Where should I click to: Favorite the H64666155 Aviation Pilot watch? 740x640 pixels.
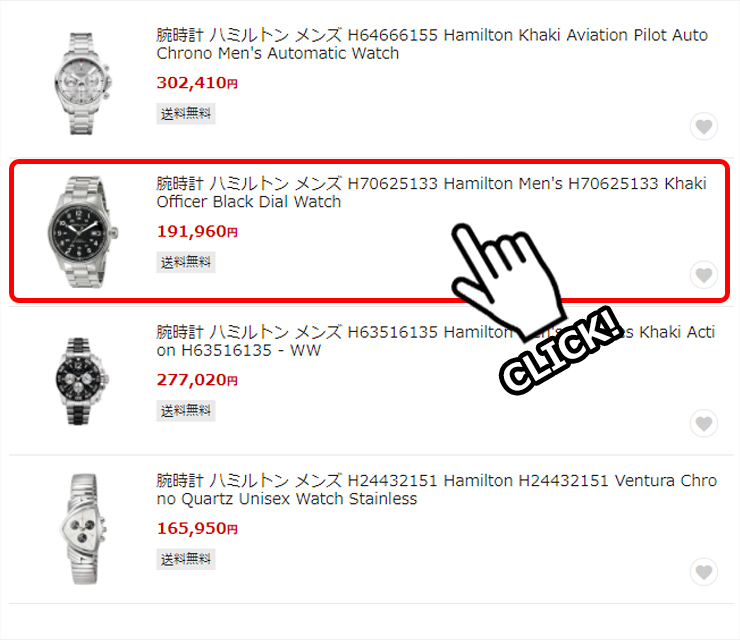tap(704, 126)
